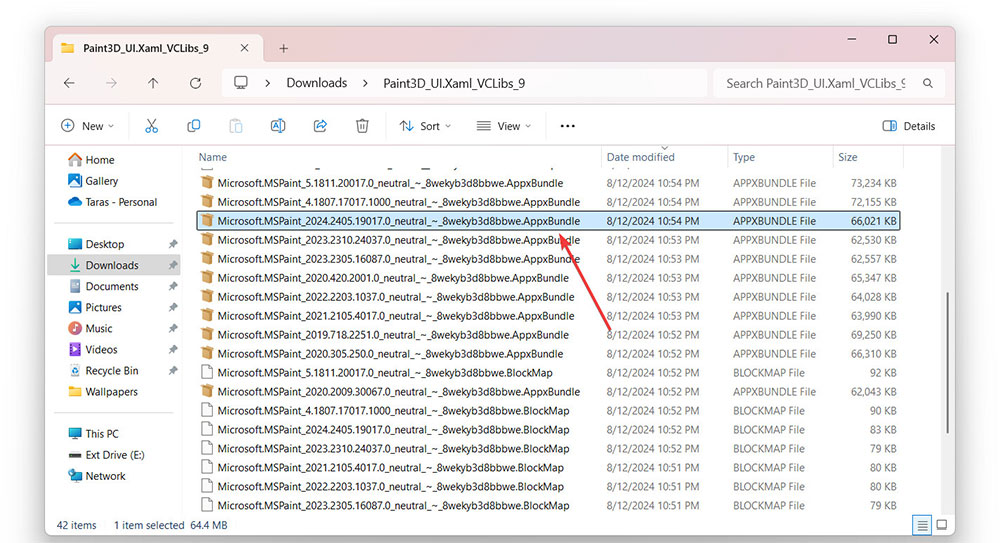Click the Cut scissors icon
The height and width of the screenshot is (543, 1000).
[x=152, y=126]
